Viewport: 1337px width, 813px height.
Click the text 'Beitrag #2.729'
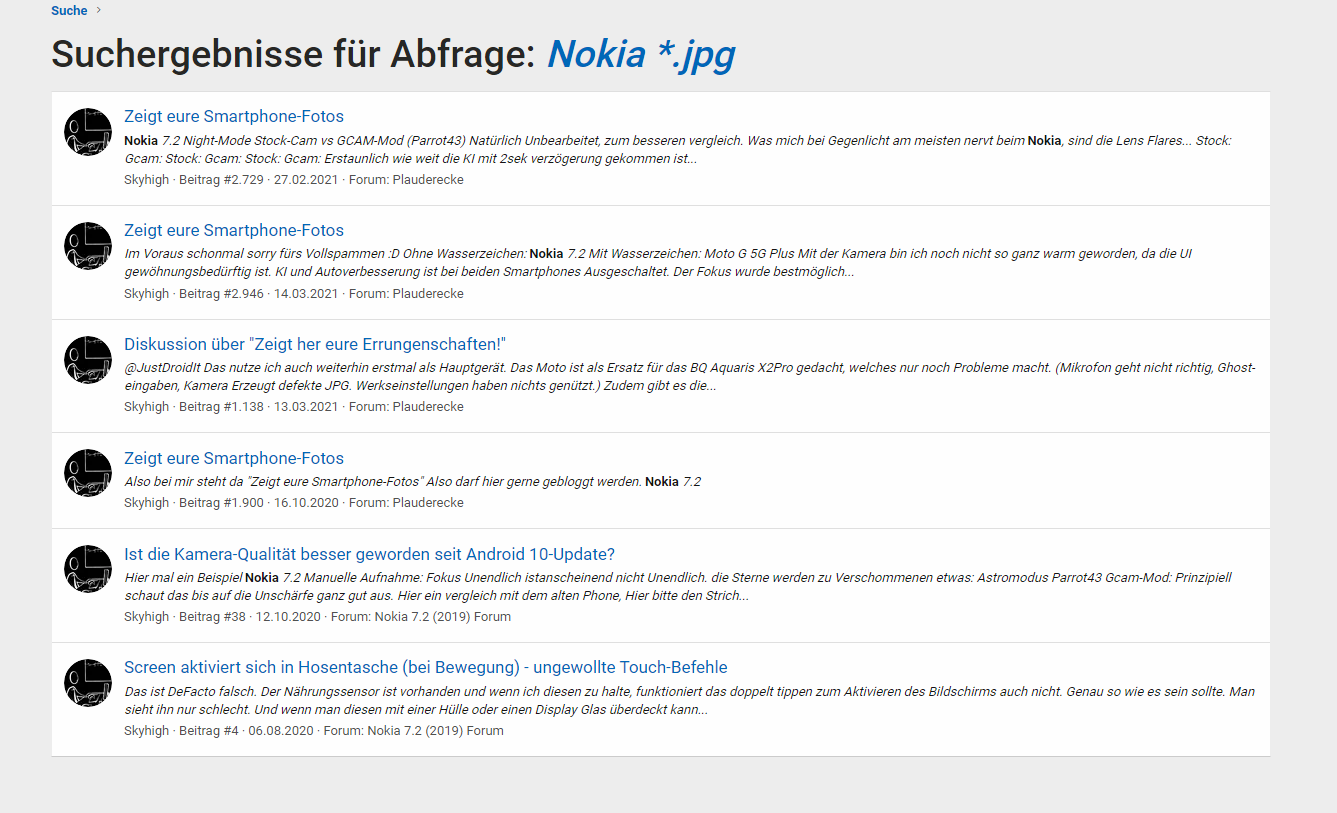tap(221, 180)
